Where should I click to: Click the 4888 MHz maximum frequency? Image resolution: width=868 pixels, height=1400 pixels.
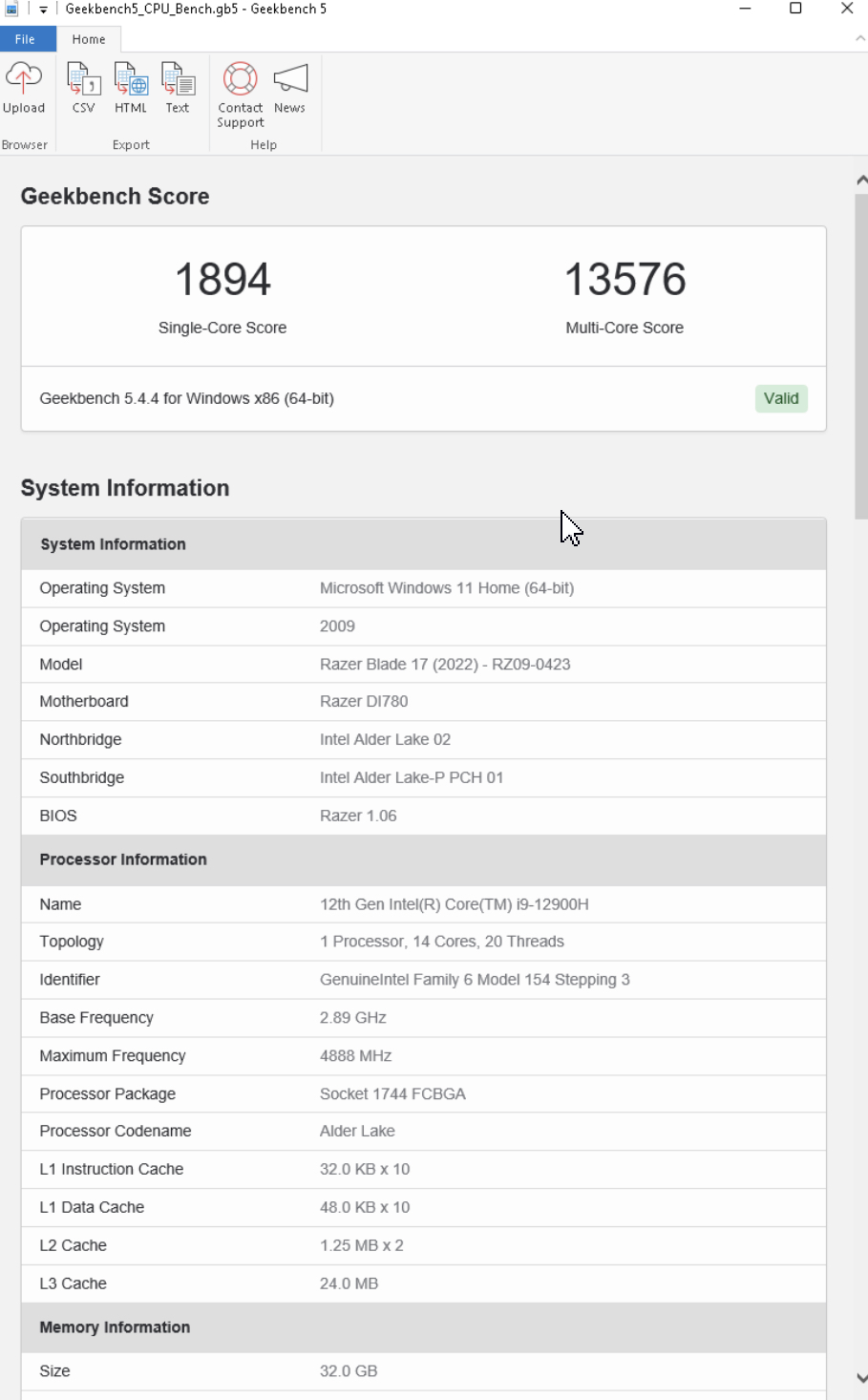click(356, 1056)
